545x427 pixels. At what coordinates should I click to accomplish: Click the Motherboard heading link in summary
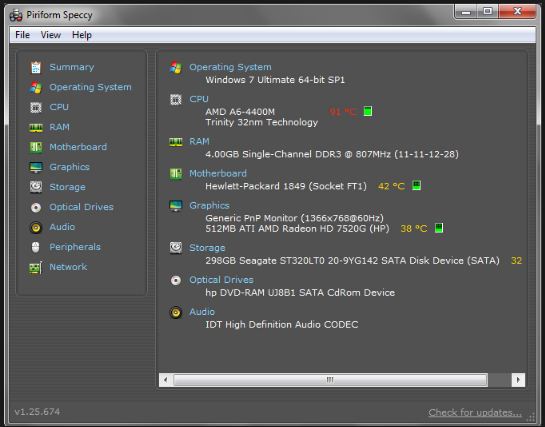[x=218, y=173]
